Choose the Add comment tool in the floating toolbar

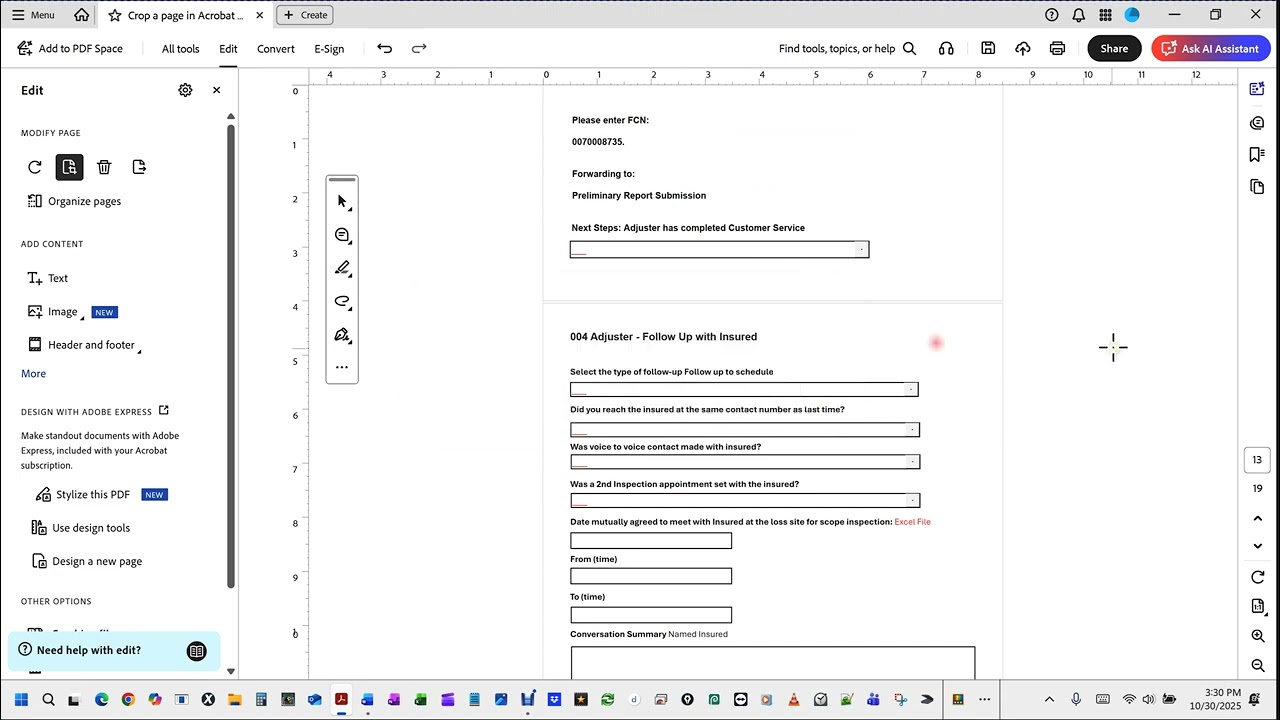click(342, 235)
